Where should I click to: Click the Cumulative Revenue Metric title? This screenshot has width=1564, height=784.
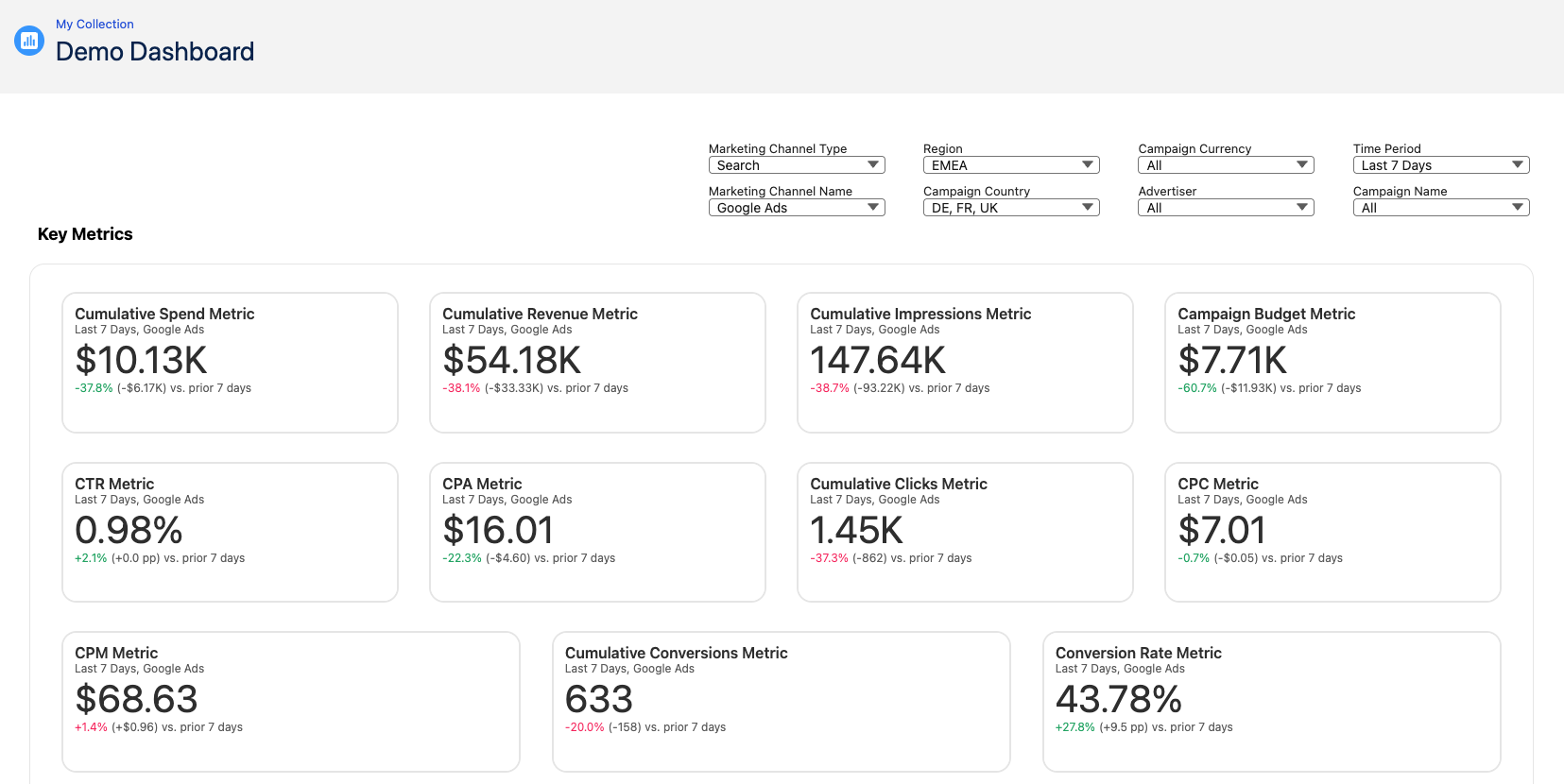click(x=540, y=314)
